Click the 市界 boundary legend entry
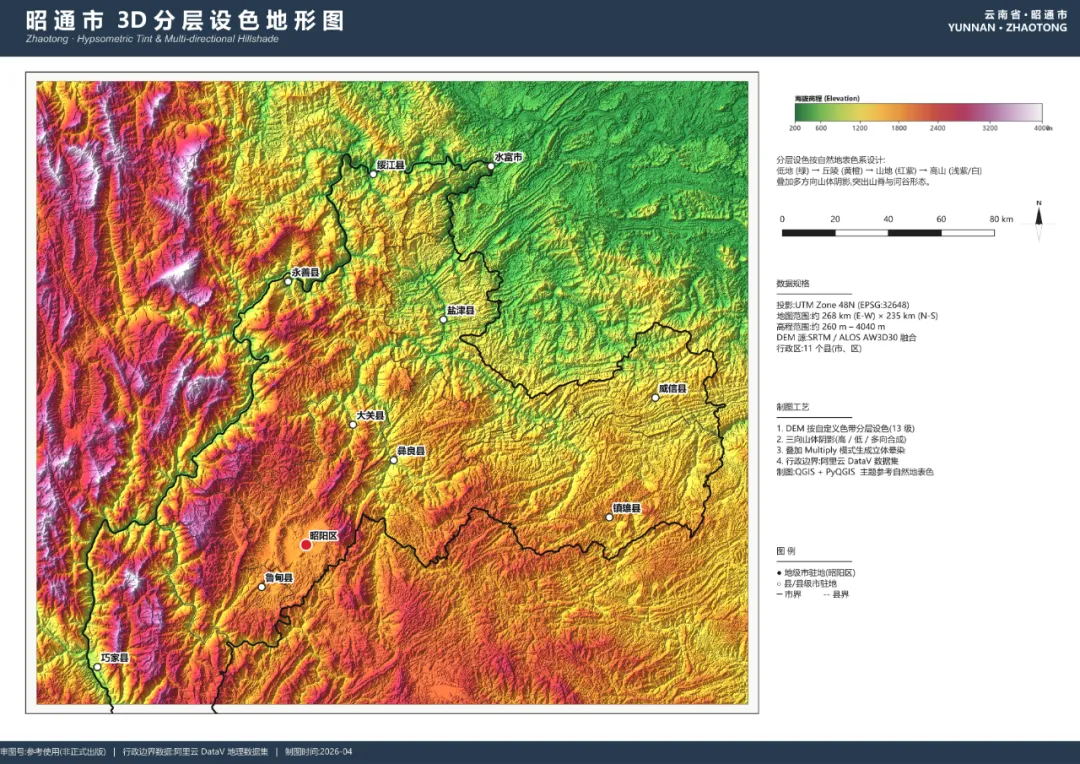This screenshot has width=1080, height=764. click(x=789, y=595)
